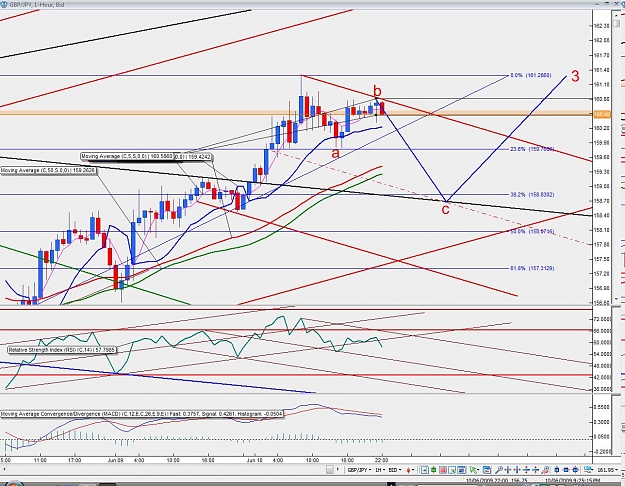
Task: Click the vertical scrollbar down arrow
Action: (x=617, y=299)
